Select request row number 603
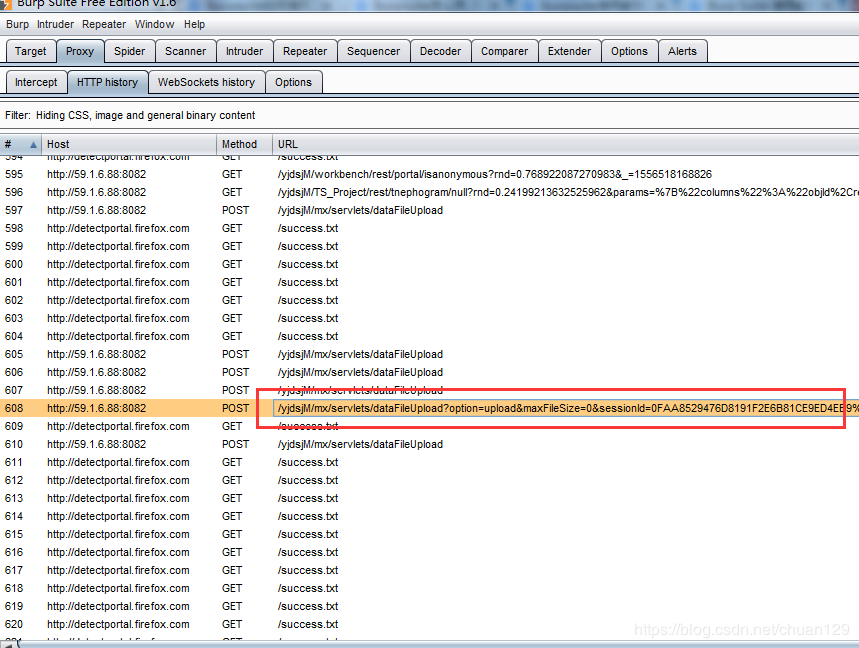Screen dimensions: 859x648 click(x=430, y=318)
